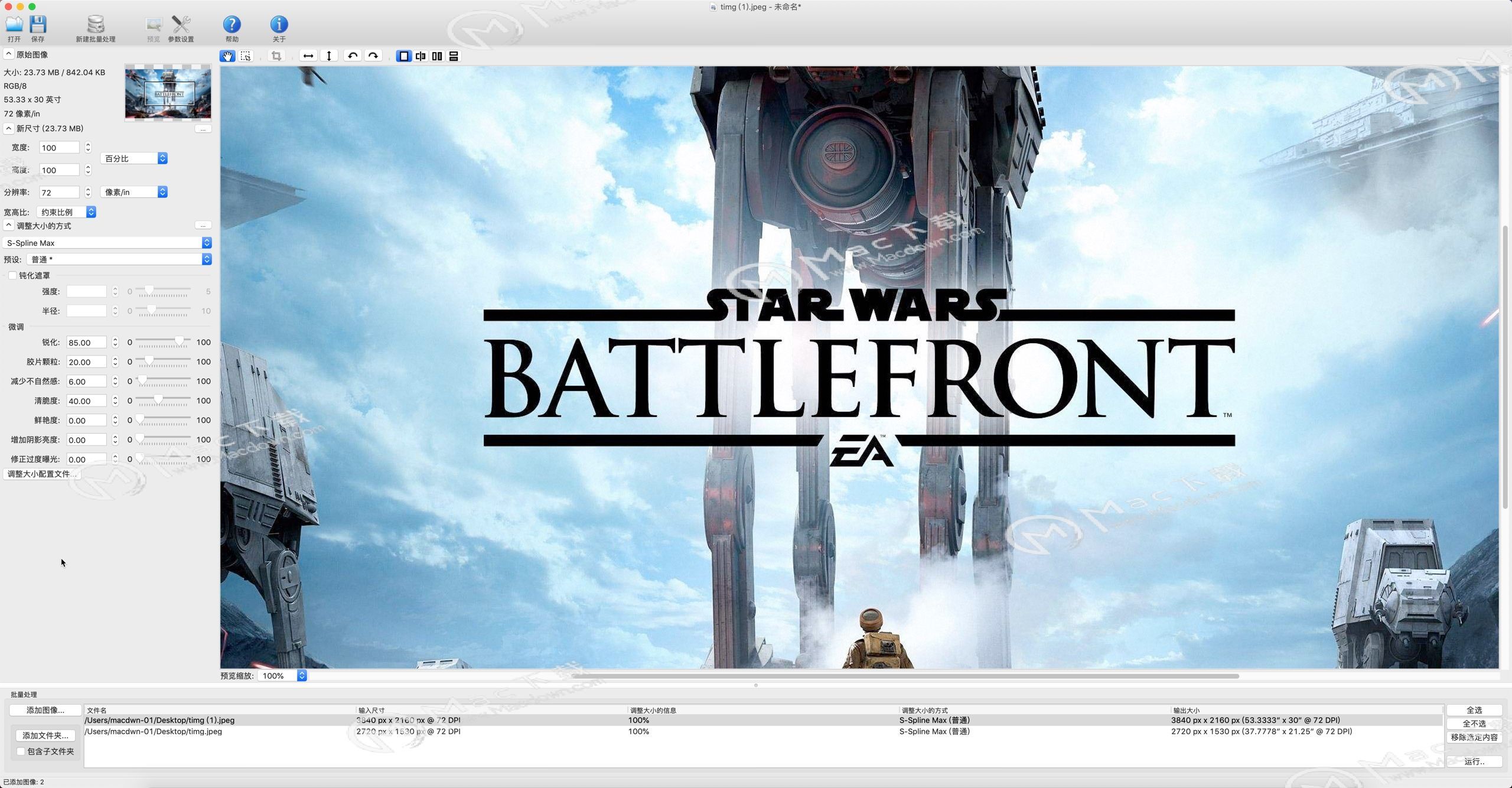Click the 分辨率 resolution stepper arrows
The width and height of the screenshot is (1512, 788).
click(88, 193)
